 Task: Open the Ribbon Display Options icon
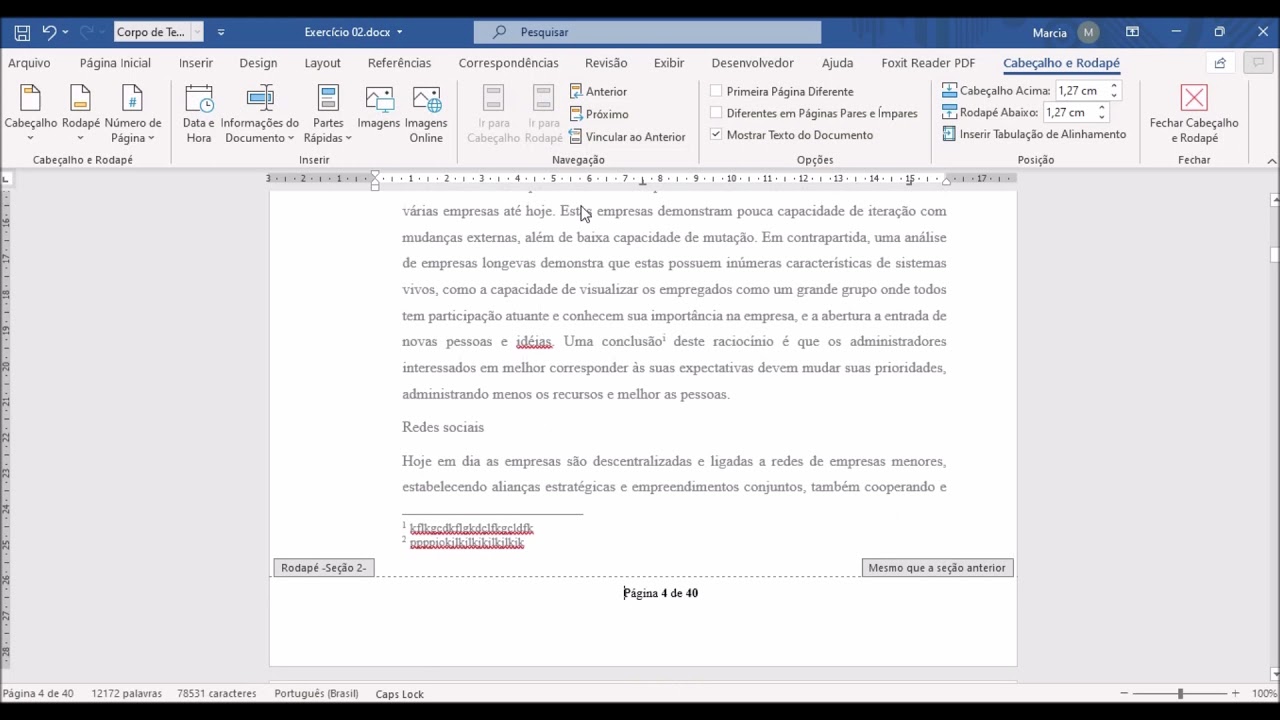(1132, 32)
